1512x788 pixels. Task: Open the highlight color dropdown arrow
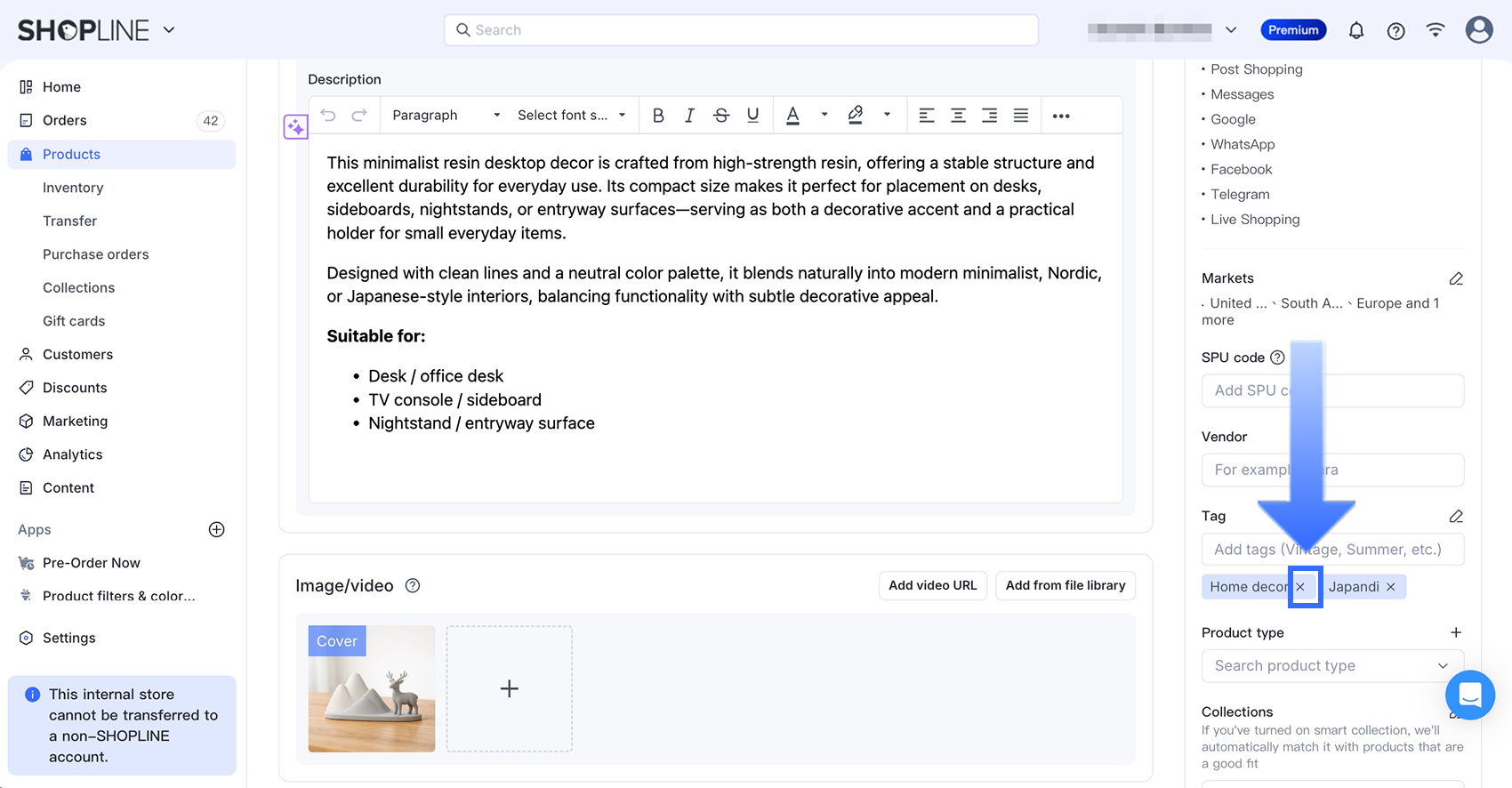pyautogui.click(x=887, y=115)
